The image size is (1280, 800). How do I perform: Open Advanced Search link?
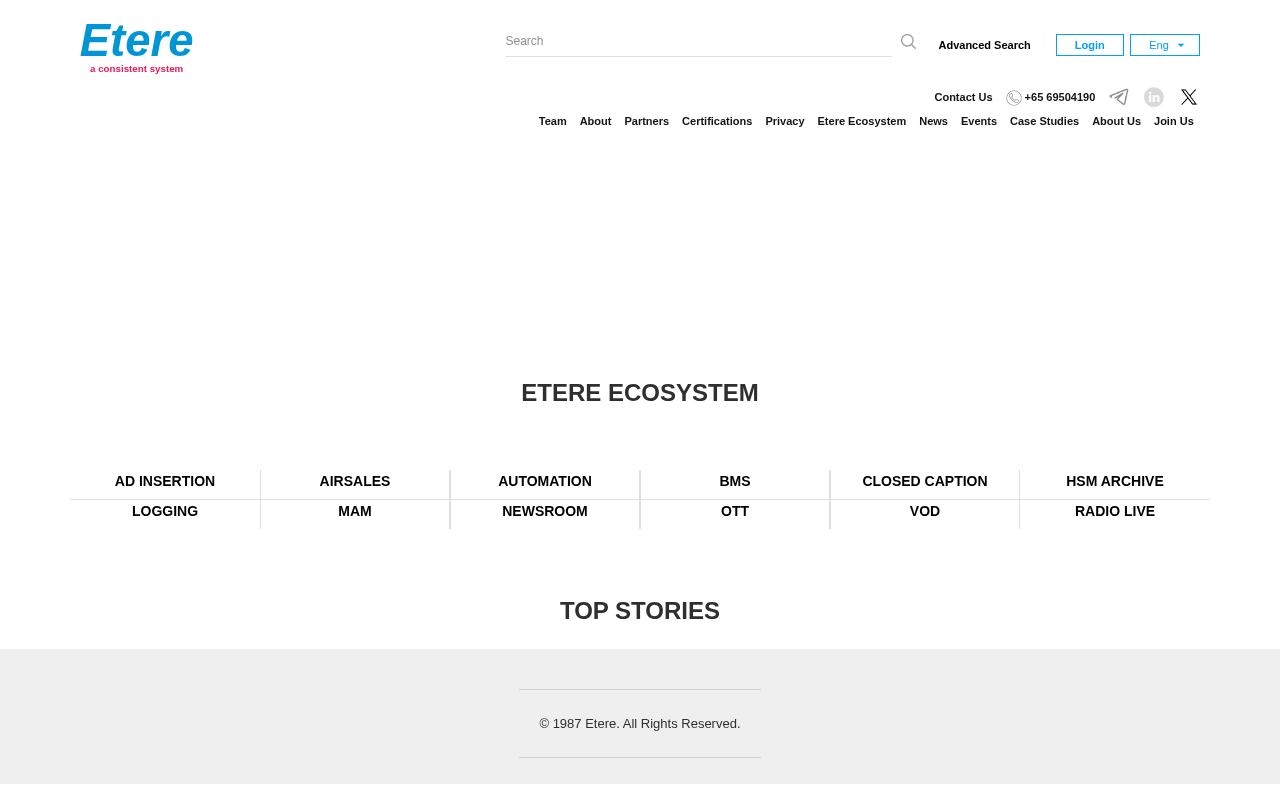point(984,45)
